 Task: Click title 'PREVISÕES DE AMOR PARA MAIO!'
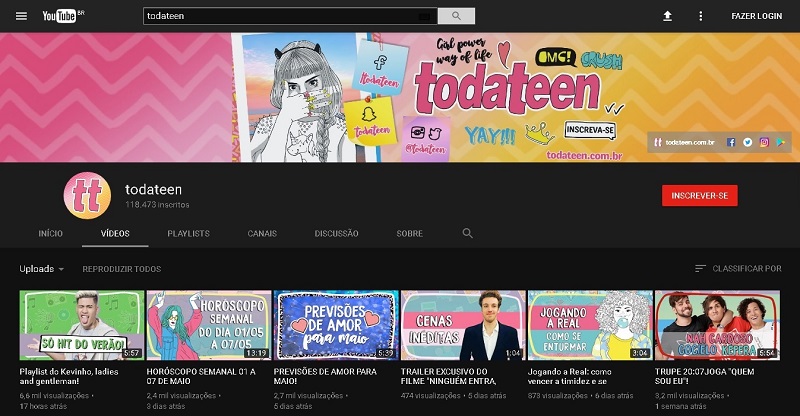[325, 376]
